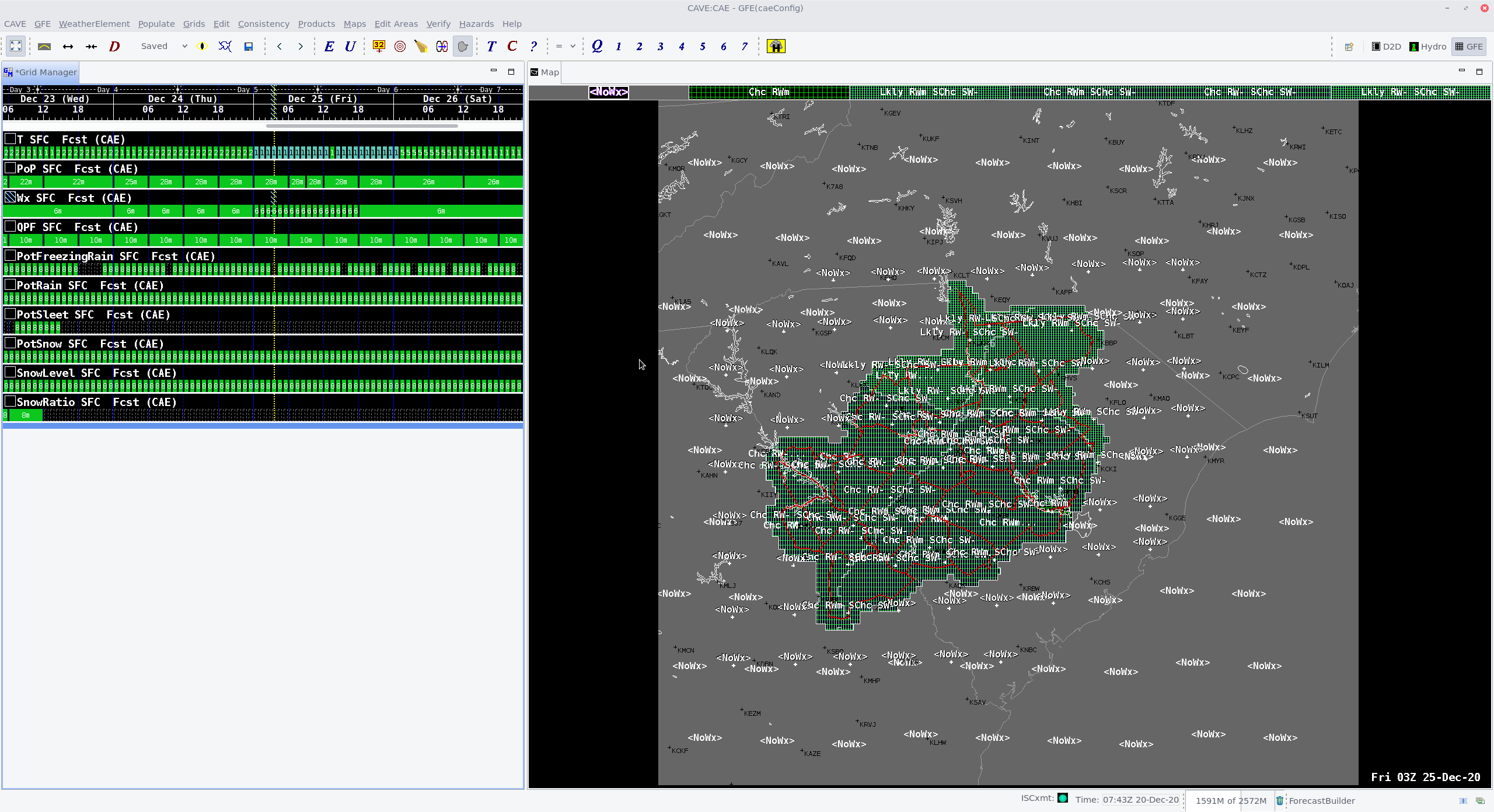The height and width of the screenshot is (812, 1494).
Task: Click the blue E toolbar icon
Action: click(329, 46)
